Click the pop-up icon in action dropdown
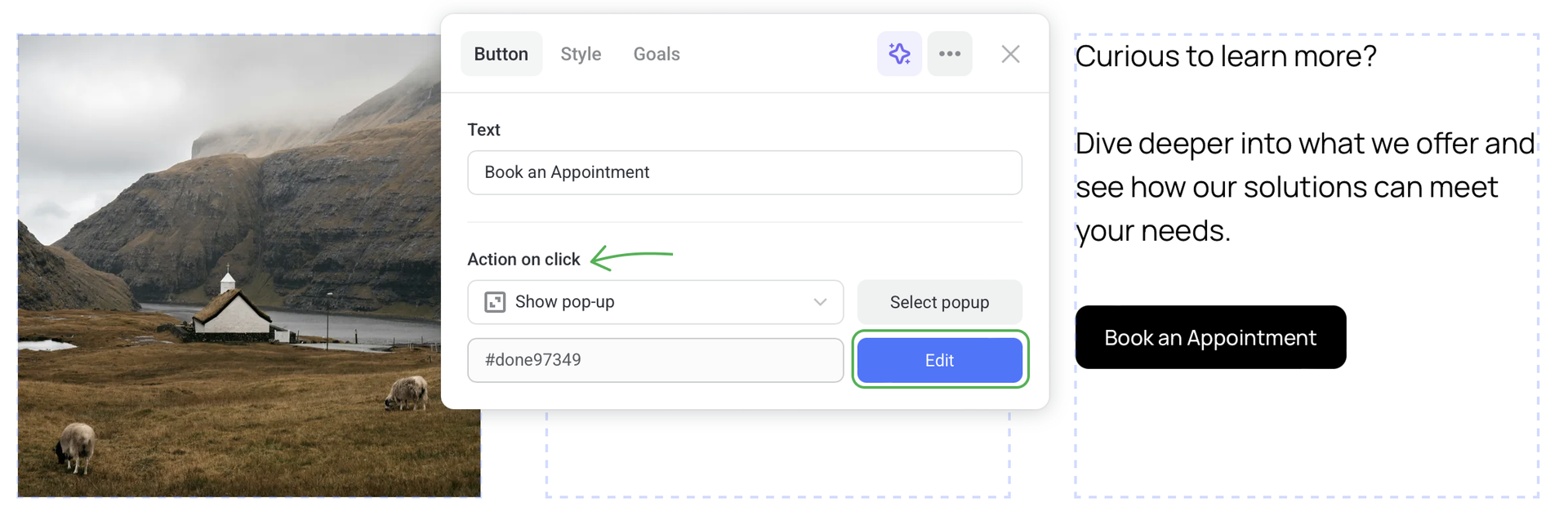 (495, 302)
